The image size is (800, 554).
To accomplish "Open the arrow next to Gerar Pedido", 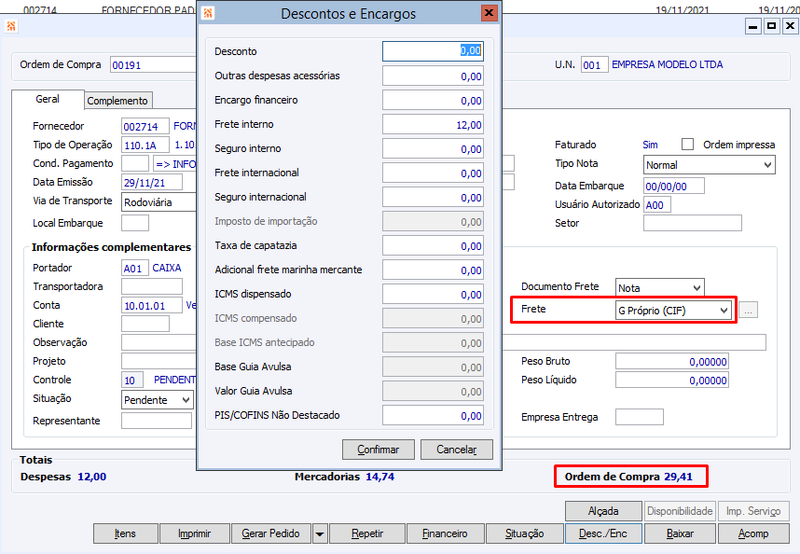I will coord(319,534).
